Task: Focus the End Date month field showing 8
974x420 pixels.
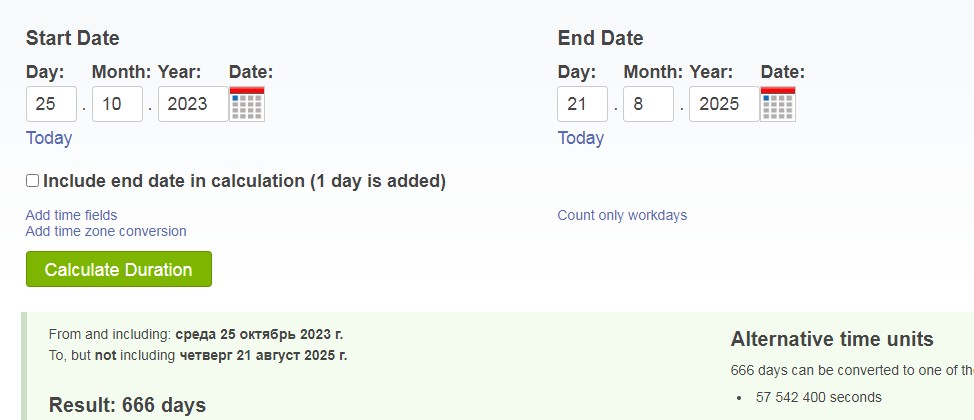Action: point(649,104)
